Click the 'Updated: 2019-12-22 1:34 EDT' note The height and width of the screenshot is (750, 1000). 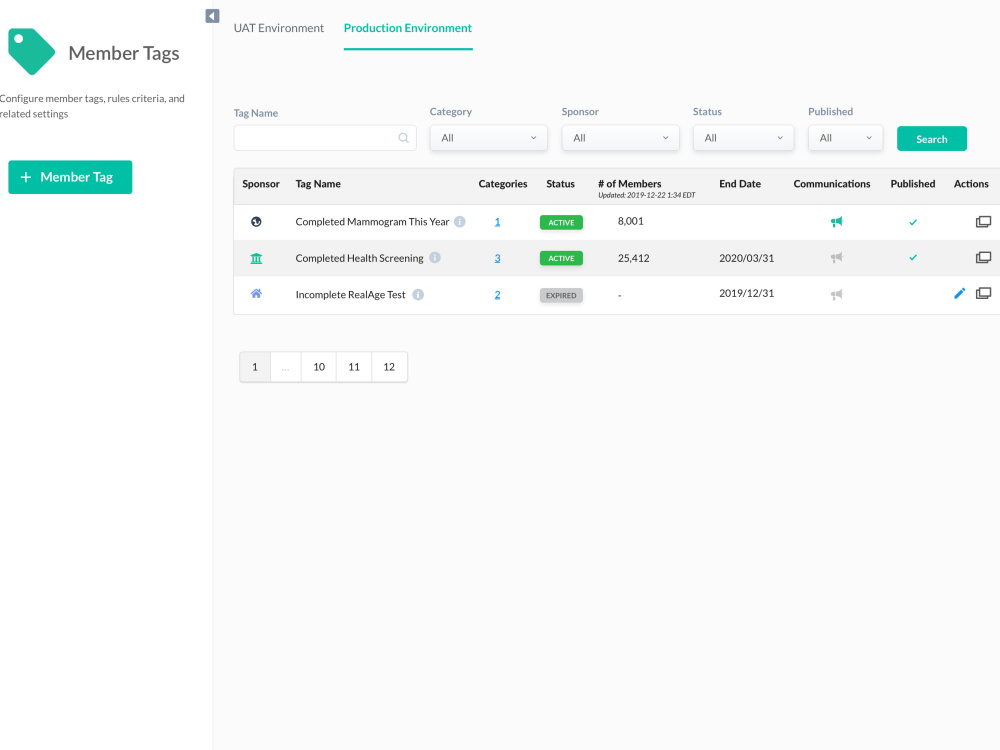pyautogui.click(x=647, y=195)
